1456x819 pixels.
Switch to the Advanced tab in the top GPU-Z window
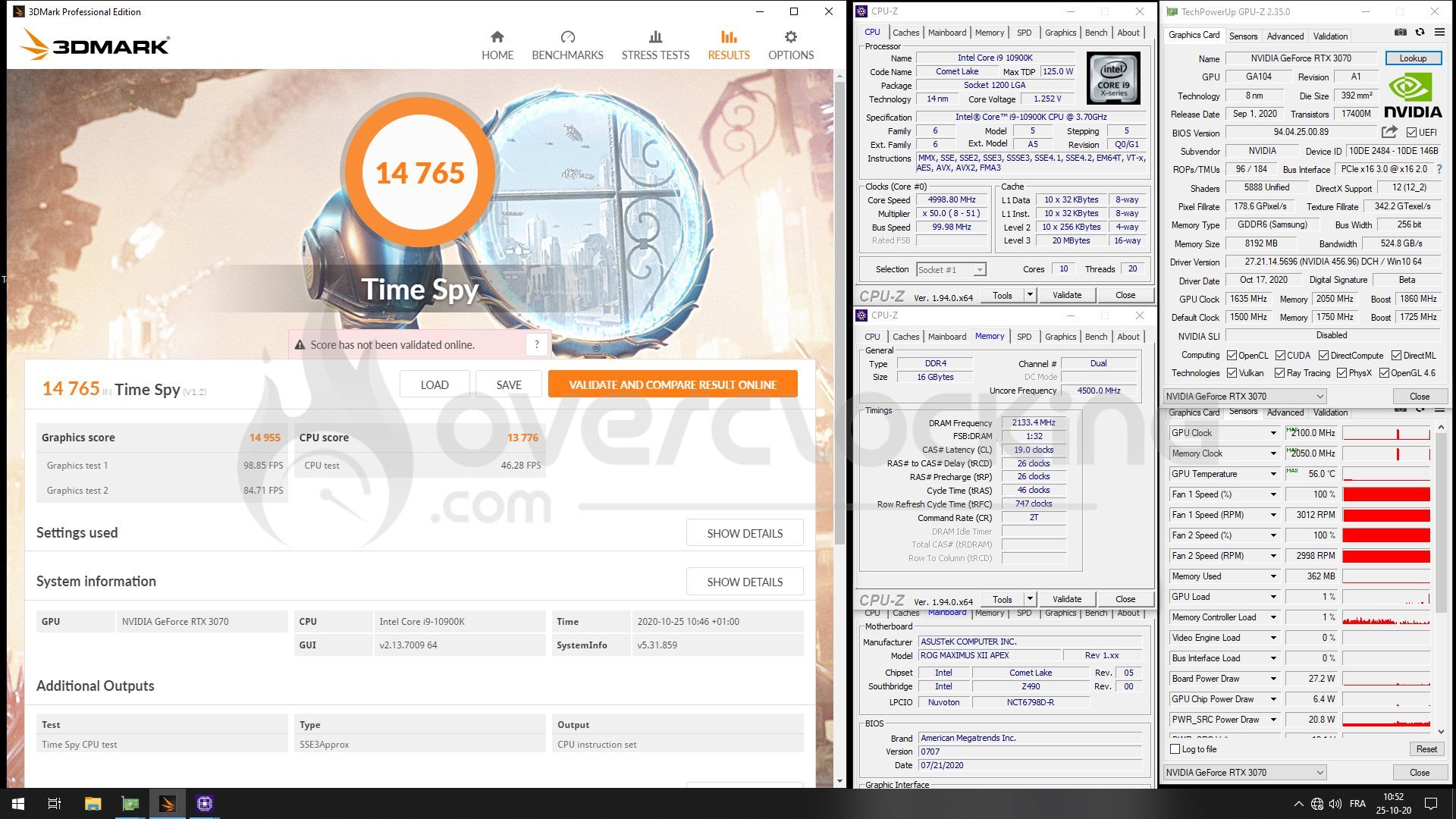(1285, 36)
